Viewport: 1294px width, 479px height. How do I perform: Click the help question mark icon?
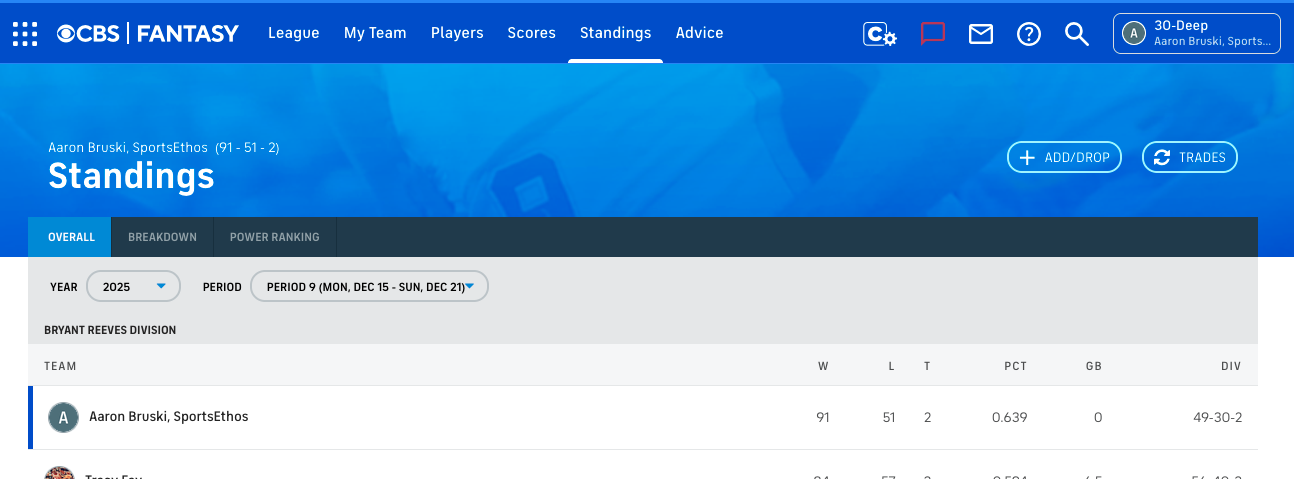1029,34
